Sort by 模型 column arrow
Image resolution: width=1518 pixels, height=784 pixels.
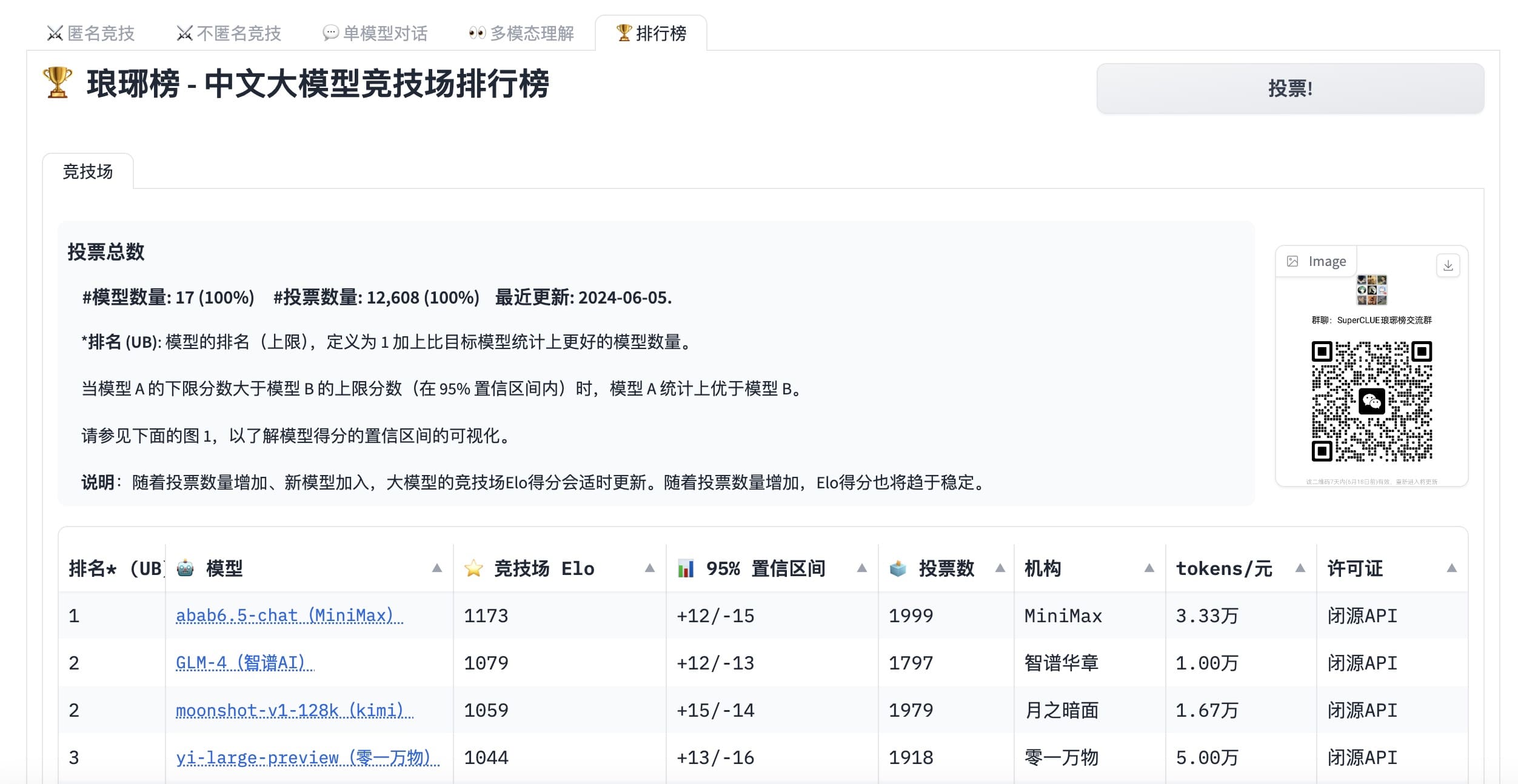(436, 568)
